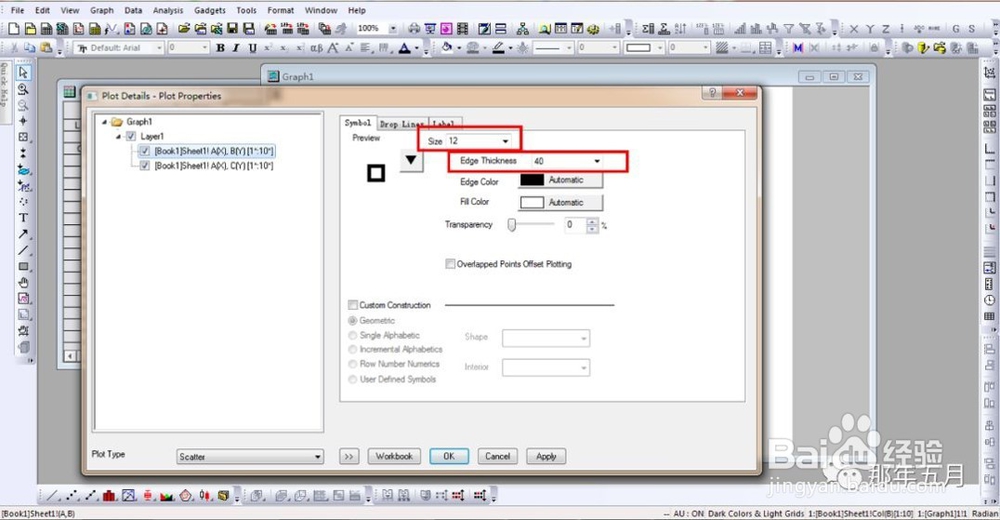Click the Open folder icon in toolbar

184,28
